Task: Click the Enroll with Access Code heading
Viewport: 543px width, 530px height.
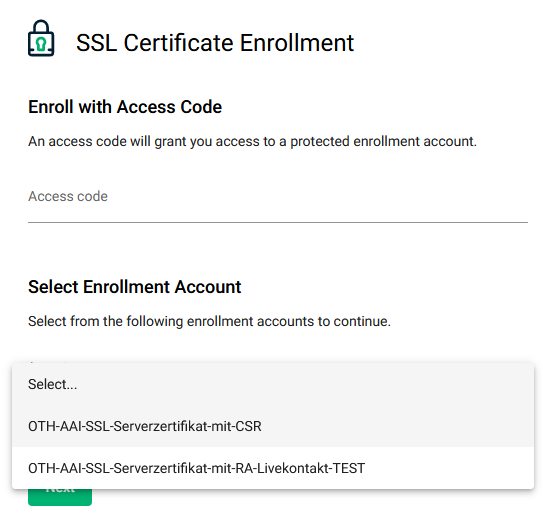Action: tap(125, 107)
